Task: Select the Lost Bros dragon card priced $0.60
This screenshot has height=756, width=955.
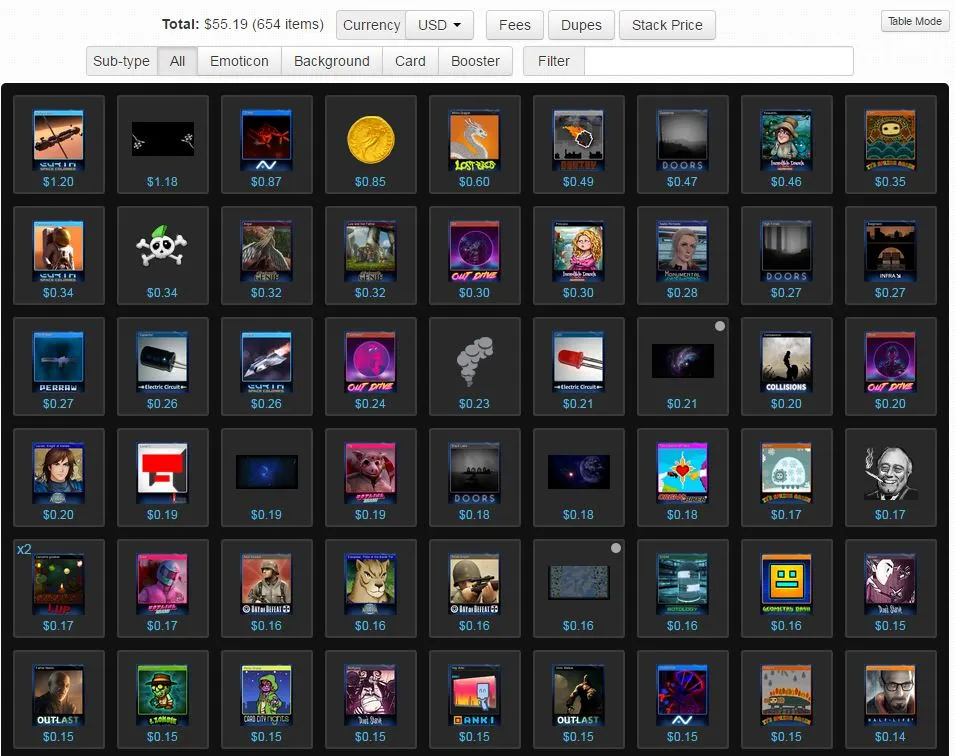Action: (474, 144)
